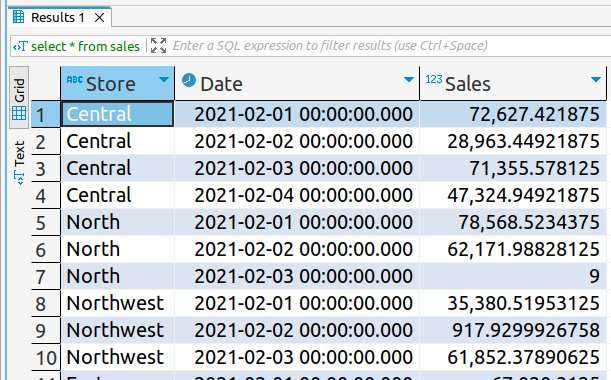Click the date cell in row 10

click(x=297, y=357)
